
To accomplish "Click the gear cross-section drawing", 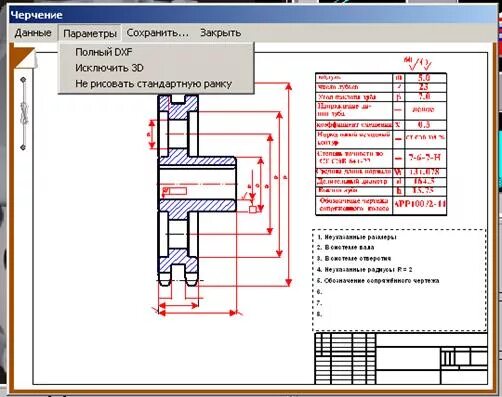I will [197, 191].
